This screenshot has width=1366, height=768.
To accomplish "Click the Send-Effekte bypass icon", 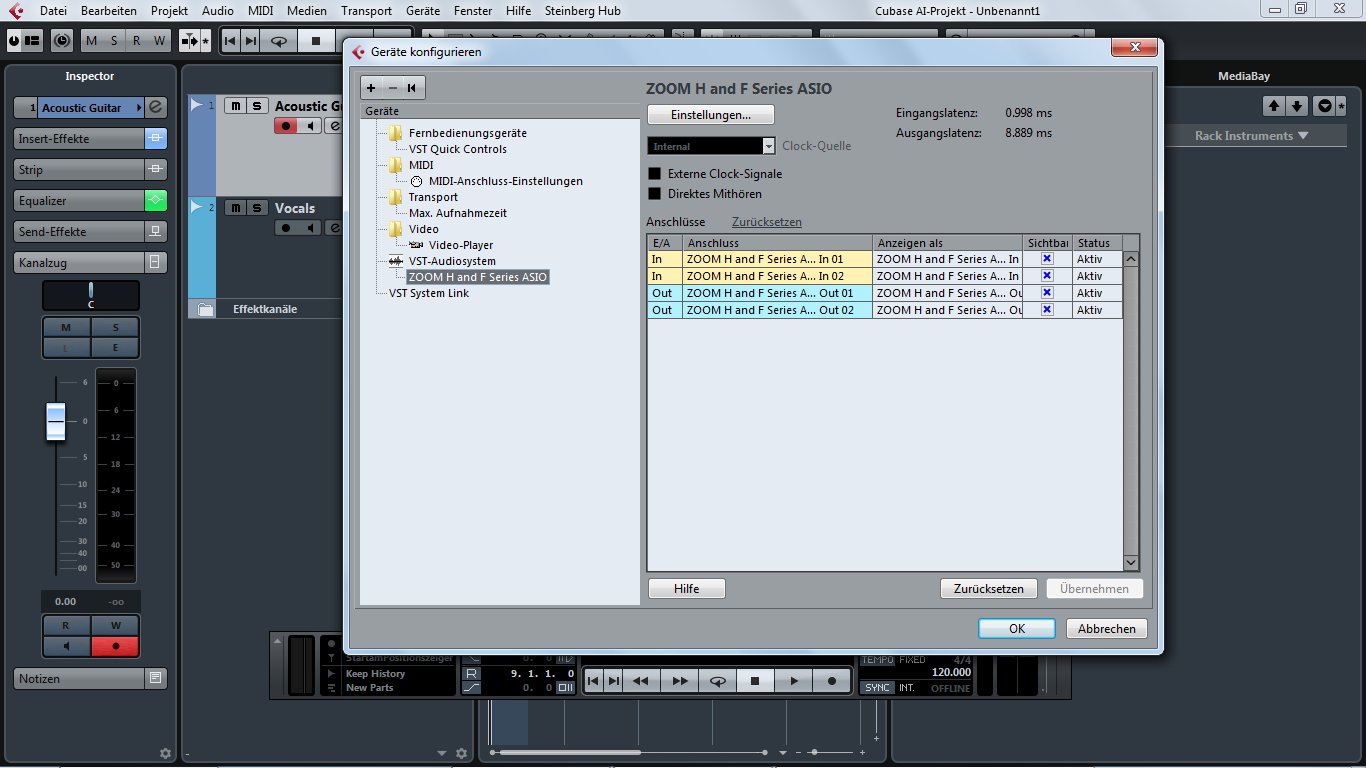I will [x=156, y=232].
